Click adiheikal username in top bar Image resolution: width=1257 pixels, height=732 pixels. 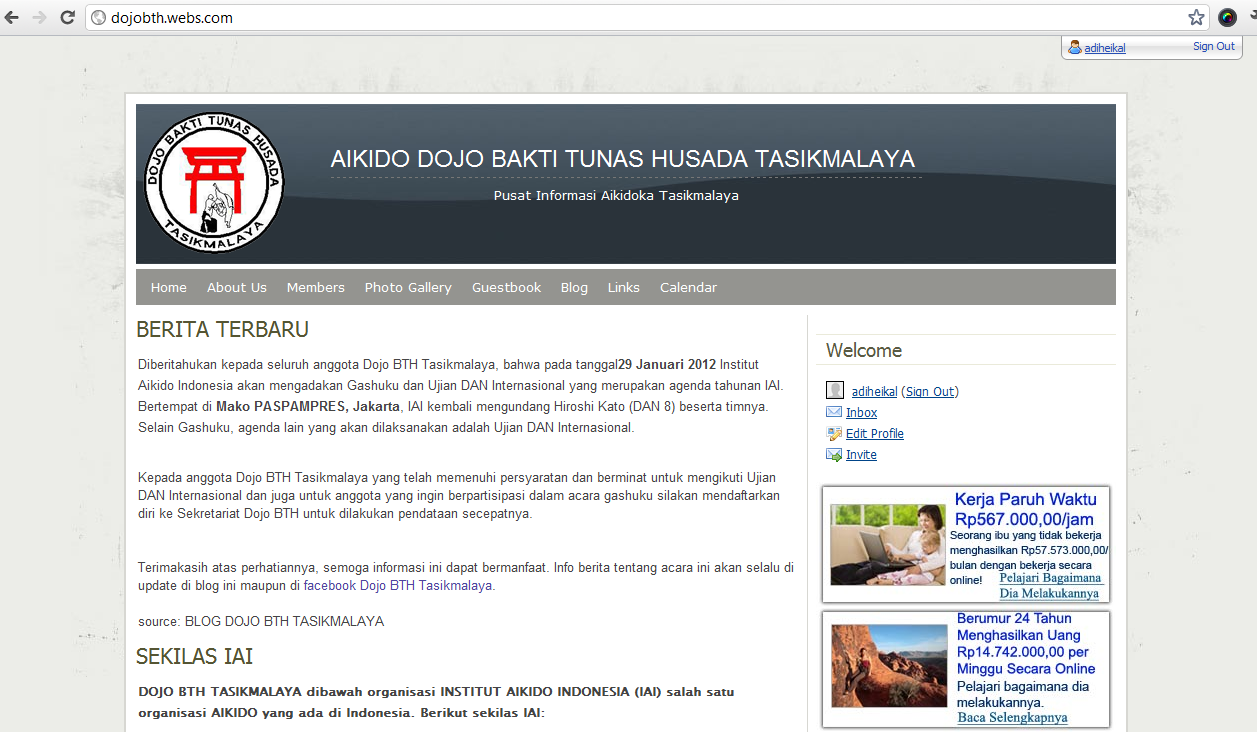pos(1105,48)
